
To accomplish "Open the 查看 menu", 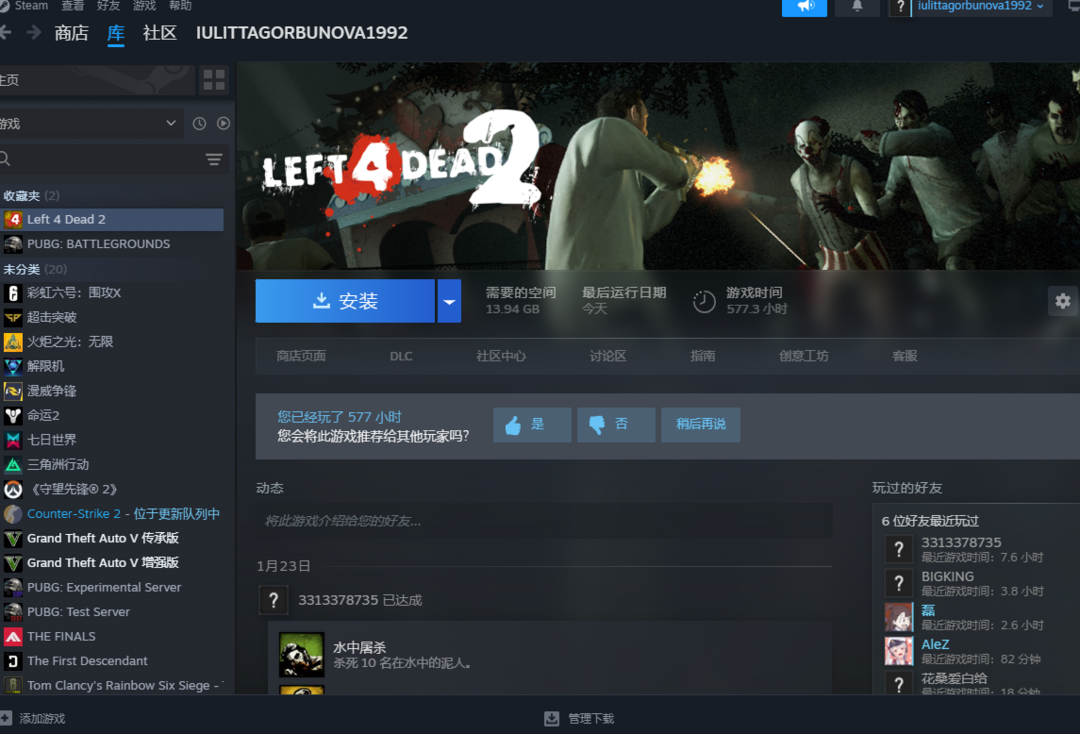I will coord(72,6).
